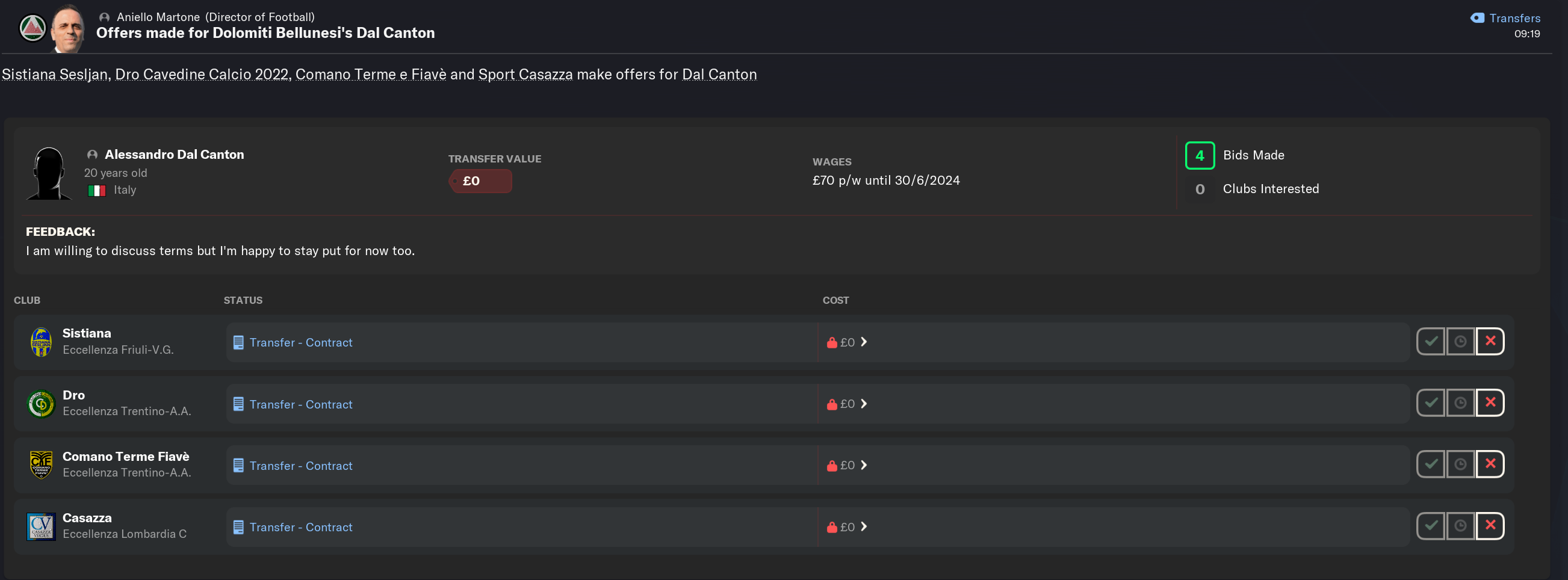This screenshot has height=580, width=1568.
Task: Click the Aniello Martone sender name
Action: click(158, 17)
